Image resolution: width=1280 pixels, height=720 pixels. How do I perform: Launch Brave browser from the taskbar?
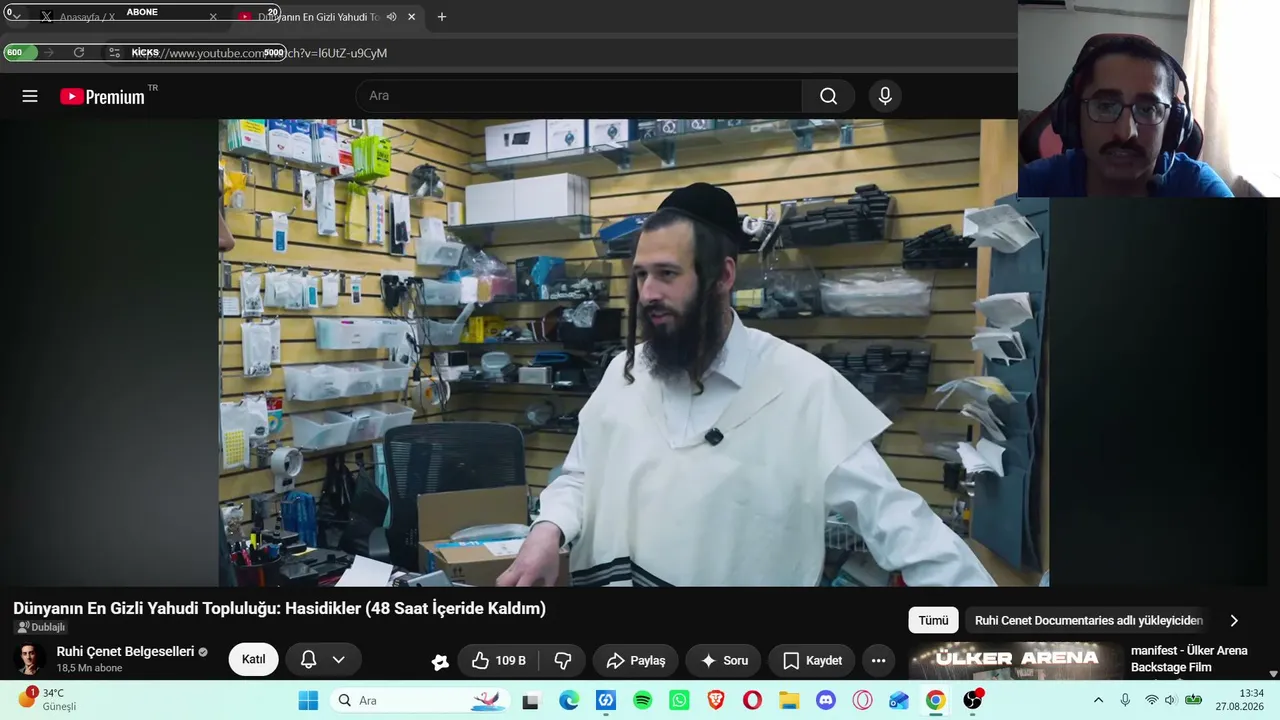pyautogui.click(x=716, y=701)
